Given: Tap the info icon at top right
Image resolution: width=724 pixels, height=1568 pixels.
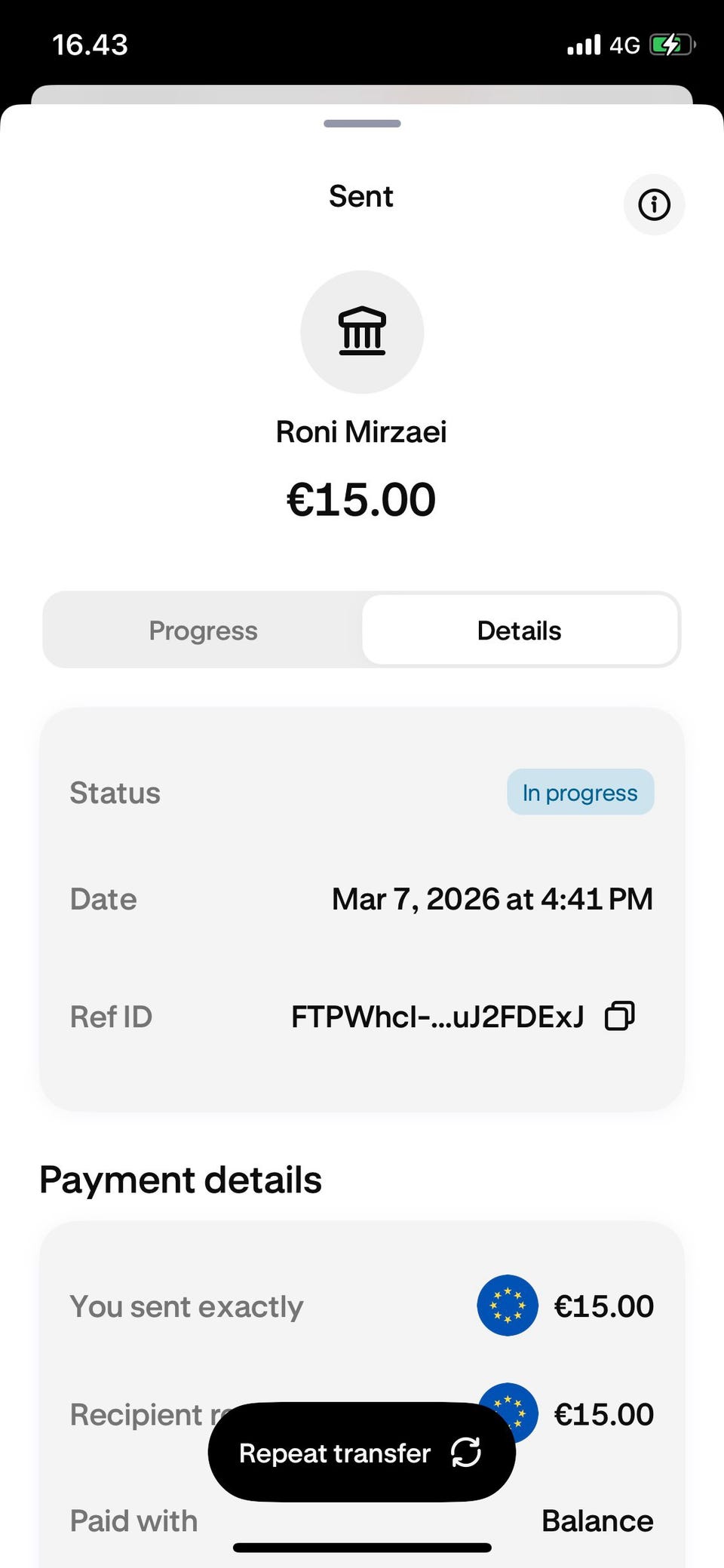Looking at the screenshot, I should (654, 204).
